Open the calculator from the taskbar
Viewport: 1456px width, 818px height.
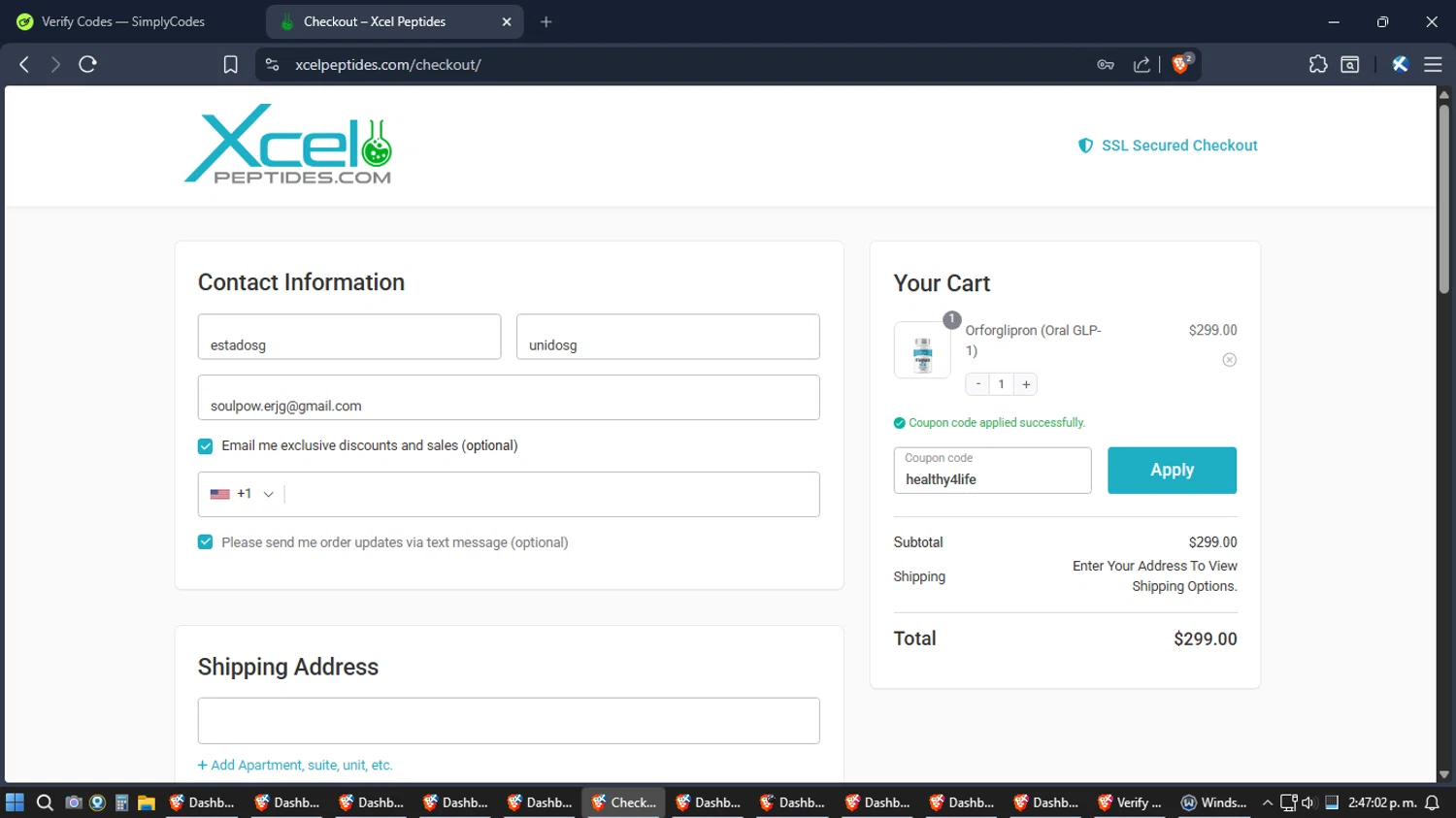pyautogui.click(x=121, y=802)
